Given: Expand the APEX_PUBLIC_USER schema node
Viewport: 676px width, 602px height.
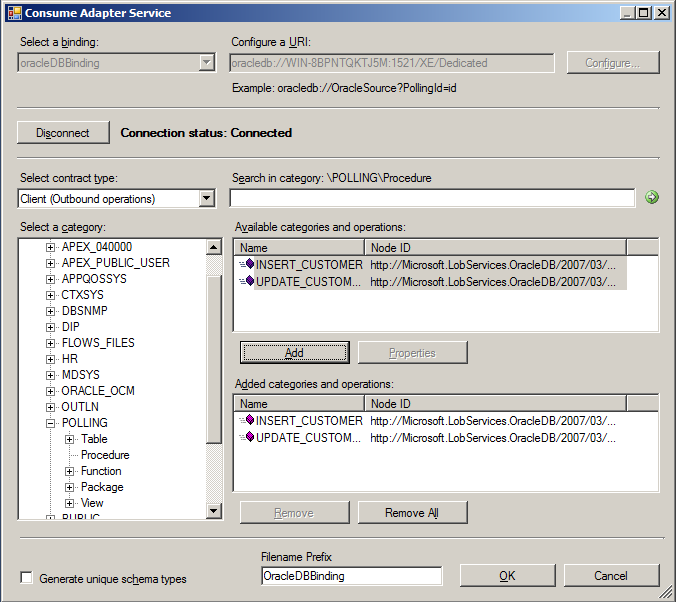Looking at the screenshot, I should click(50, 263).
